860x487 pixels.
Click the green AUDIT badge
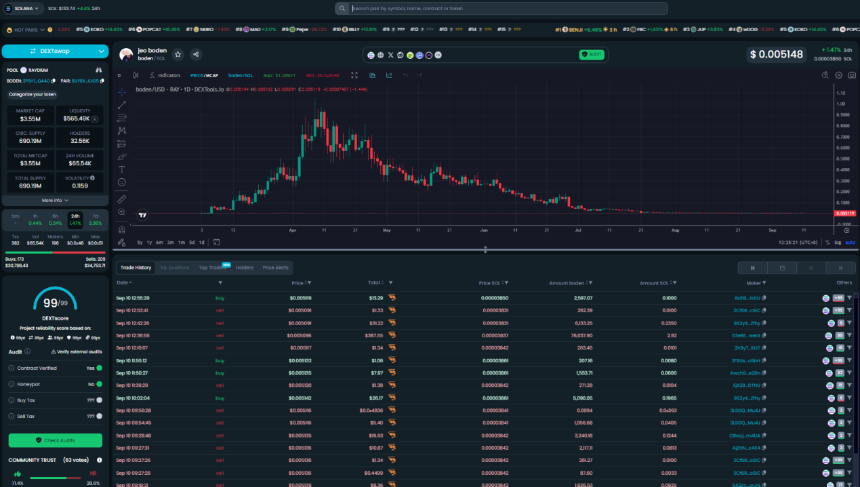pyautogui.click(x=591, y=55)
